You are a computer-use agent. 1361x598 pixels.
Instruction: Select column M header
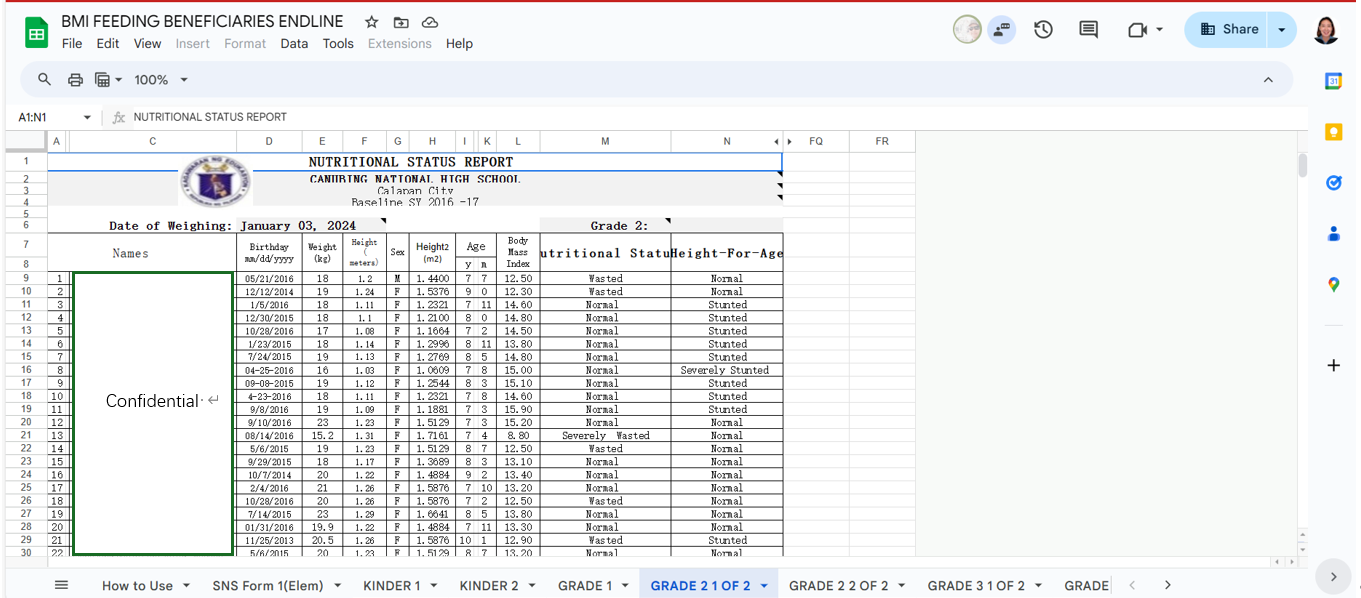[605, 142]
